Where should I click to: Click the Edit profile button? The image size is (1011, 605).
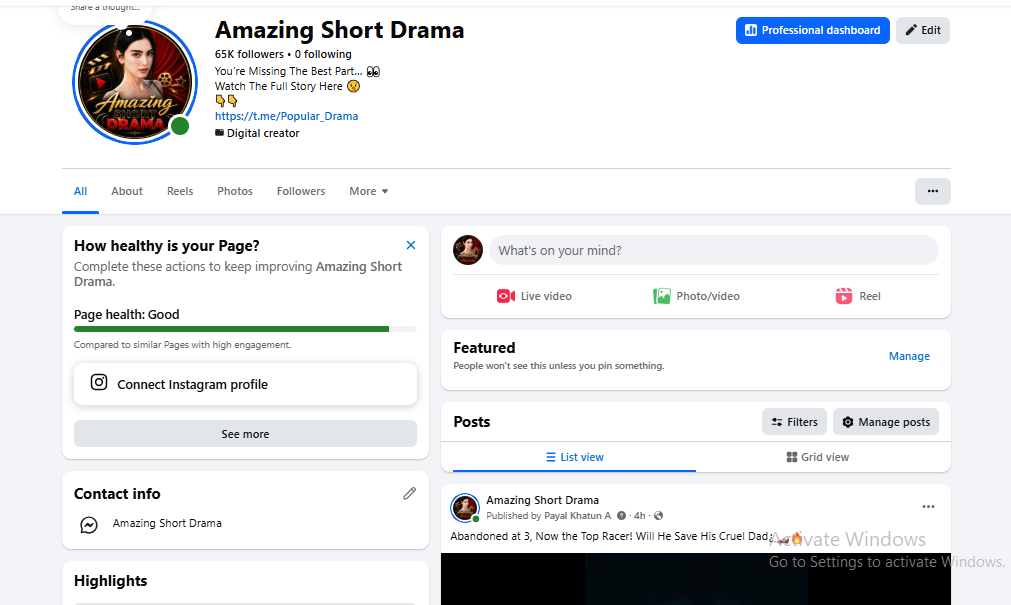tap(923, 30)
